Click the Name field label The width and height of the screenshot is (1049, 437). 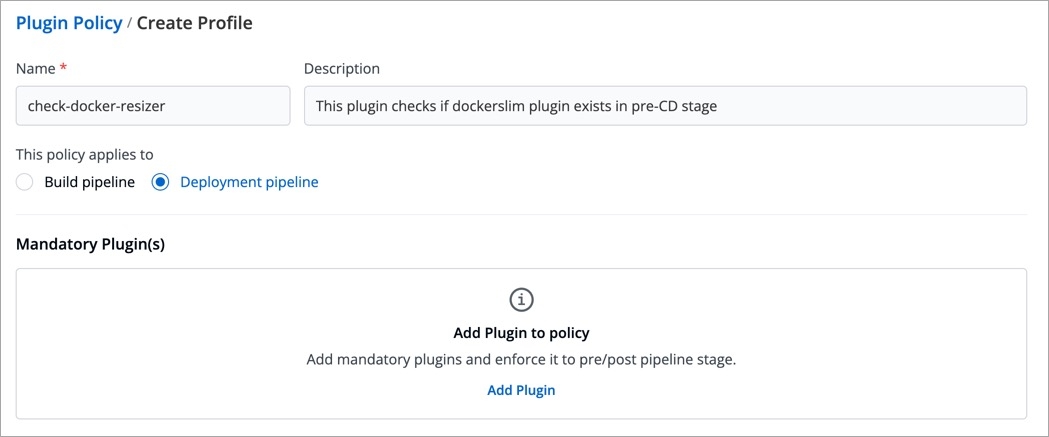point(35,69)
